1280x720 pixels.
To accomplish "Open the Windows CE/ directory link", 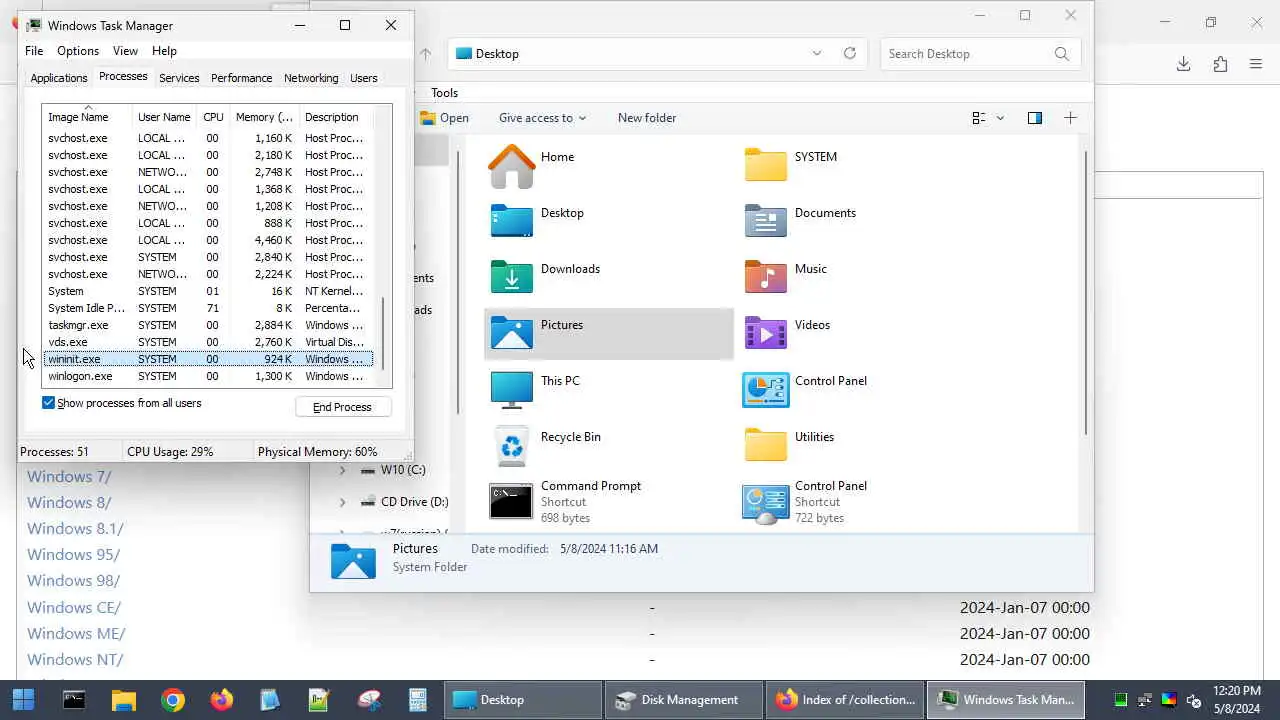I will coord(74,607).
